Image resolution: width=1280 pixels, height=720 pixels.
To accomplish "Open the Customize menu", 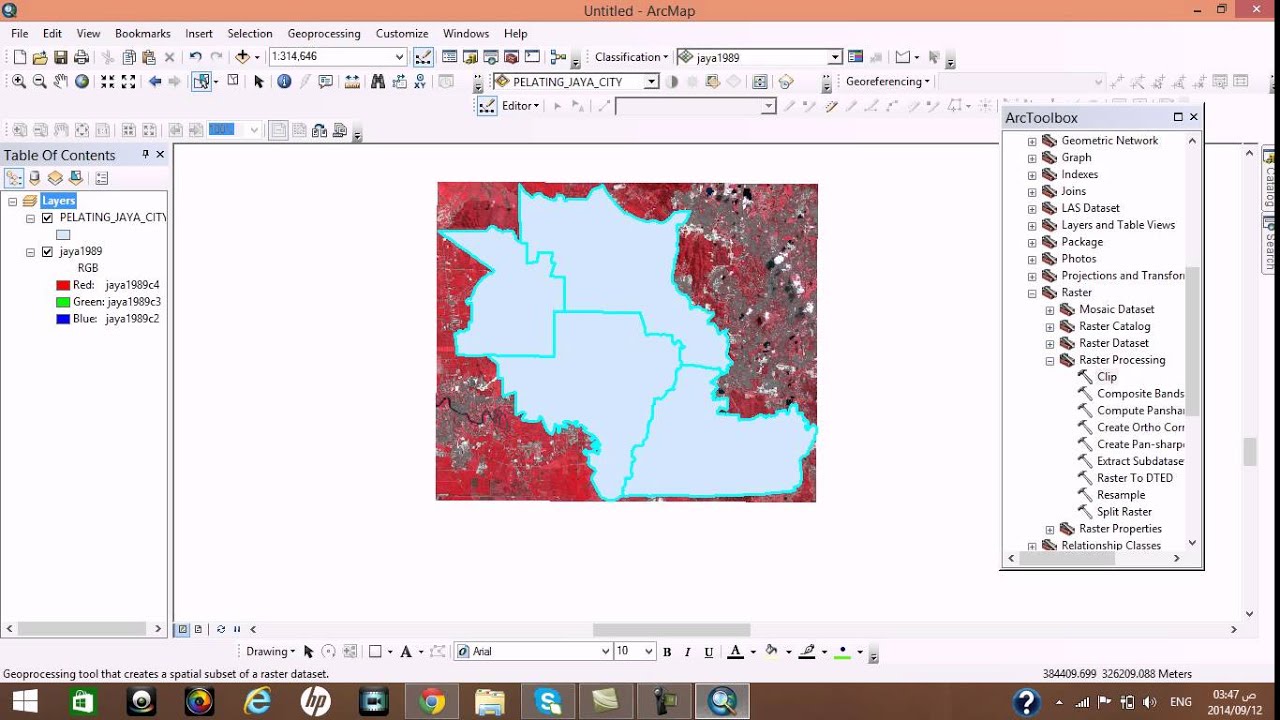I will click(402, 34).
